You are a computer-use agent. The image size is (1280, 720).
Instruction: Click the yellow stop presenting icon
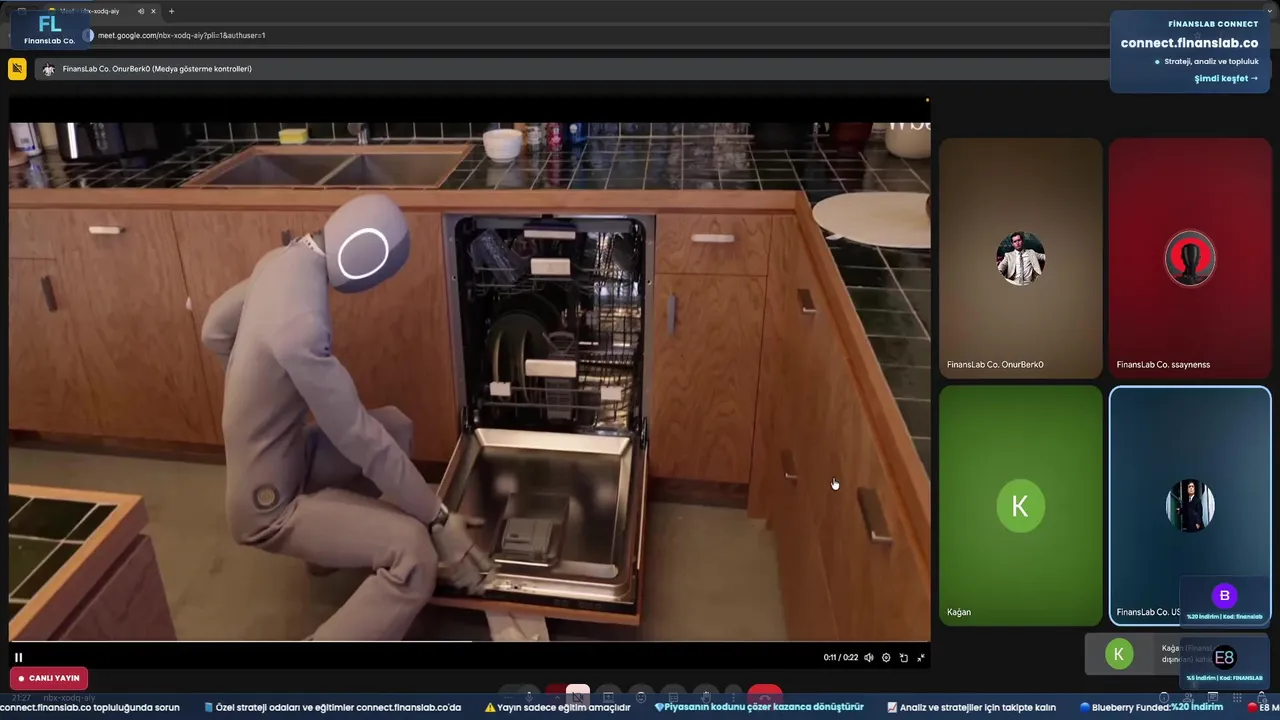(x=17, y=69)
